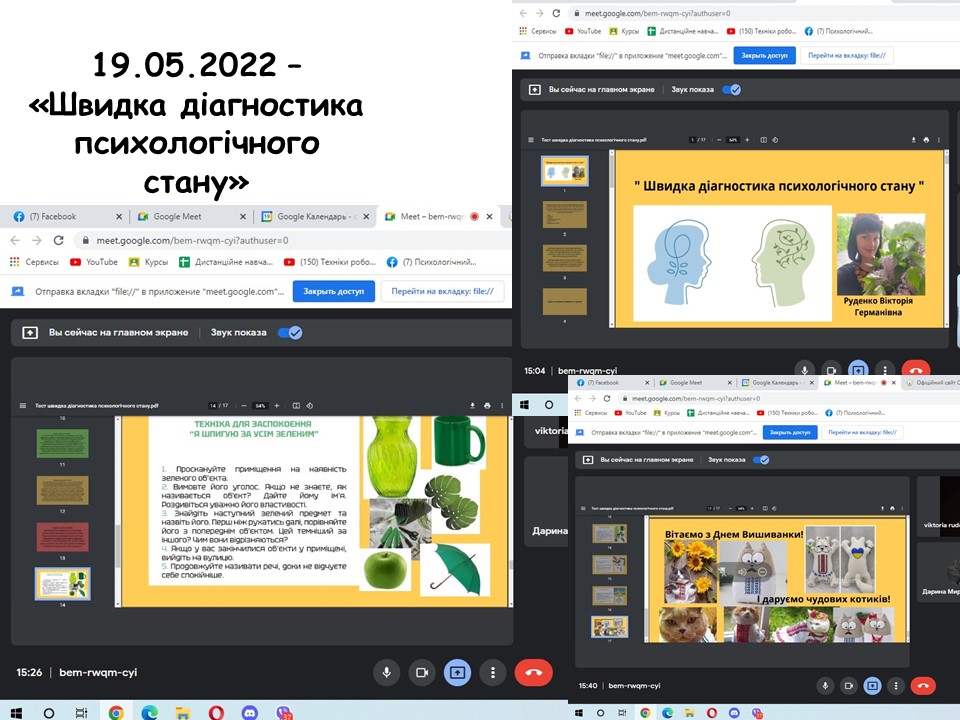The image size is (960, 720).
Task: Print the PDF in the 15:04 window
Action: pos(926,140)
